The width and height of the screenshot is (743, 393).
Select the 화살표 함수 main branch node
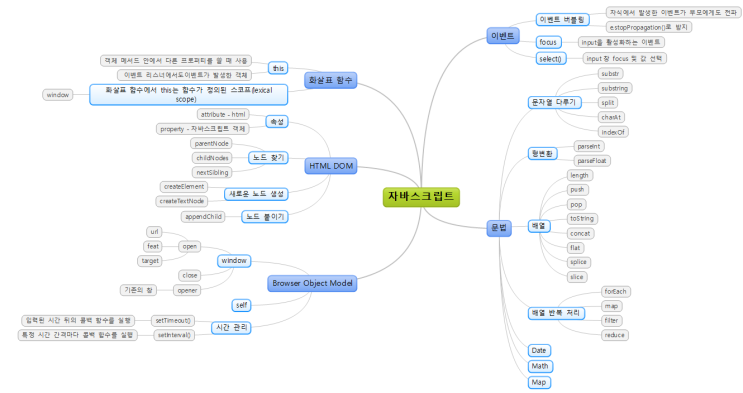coord(330,80)
